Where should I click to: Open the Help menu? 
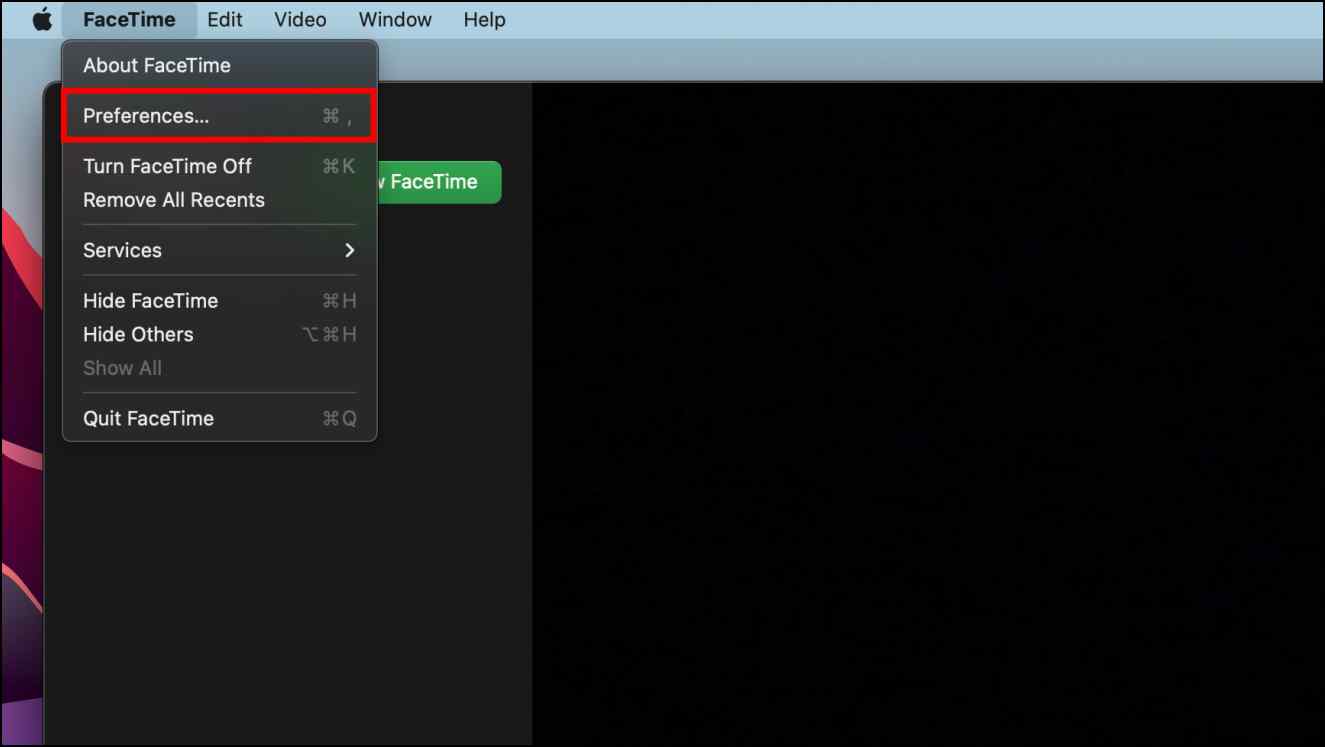[484, 19]
